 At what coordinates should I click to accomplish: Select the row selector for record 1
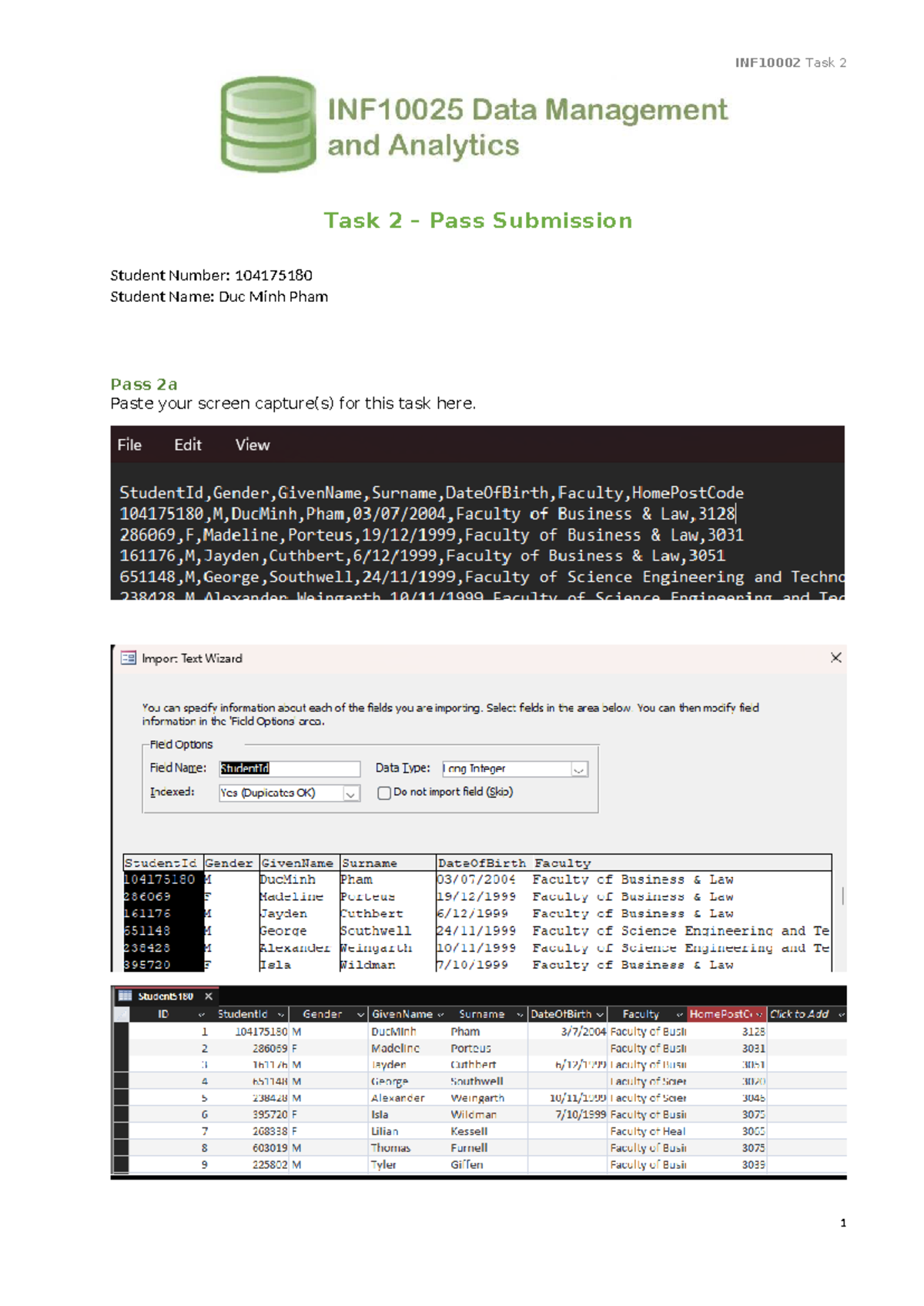point(120,1032)
